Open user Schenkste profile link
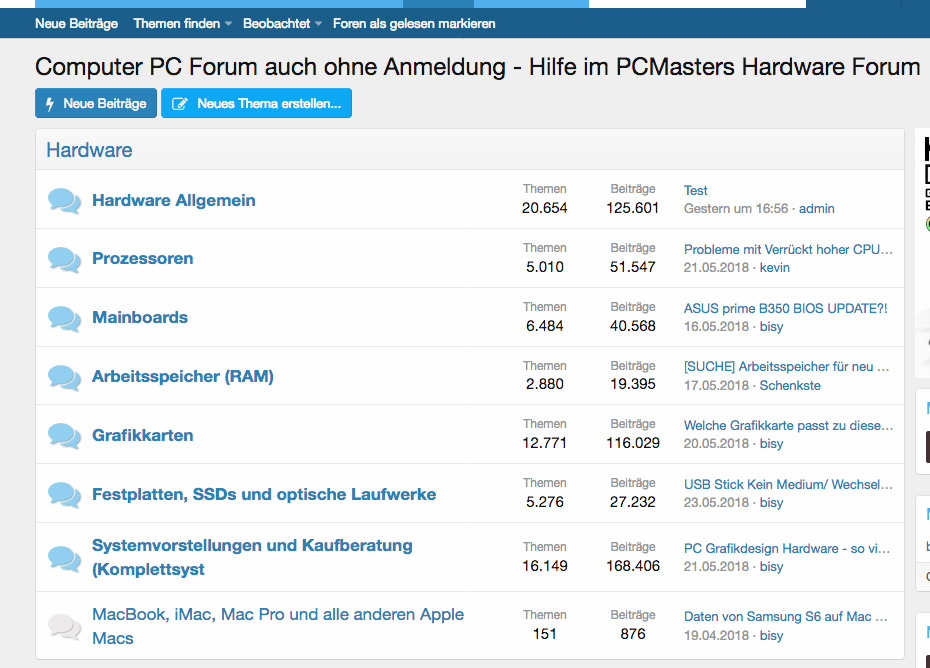Viewport: 930px width, 668px height. [x=790, y=386]
